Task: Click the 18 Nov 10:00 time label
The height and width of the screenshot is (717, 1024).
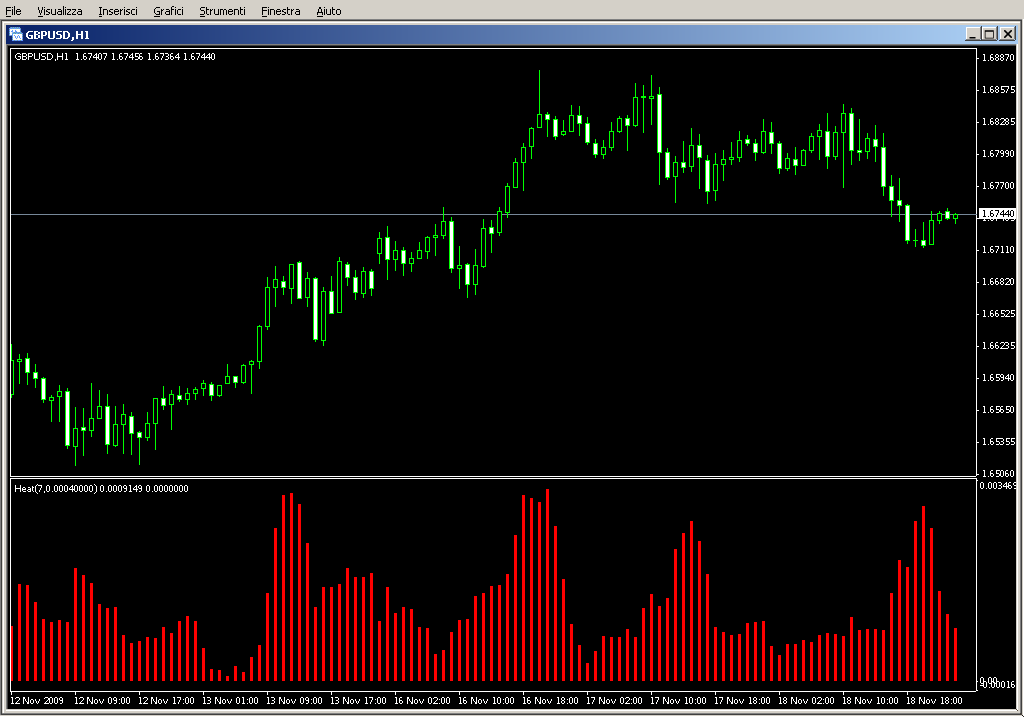Action: [x=870, y=701]
